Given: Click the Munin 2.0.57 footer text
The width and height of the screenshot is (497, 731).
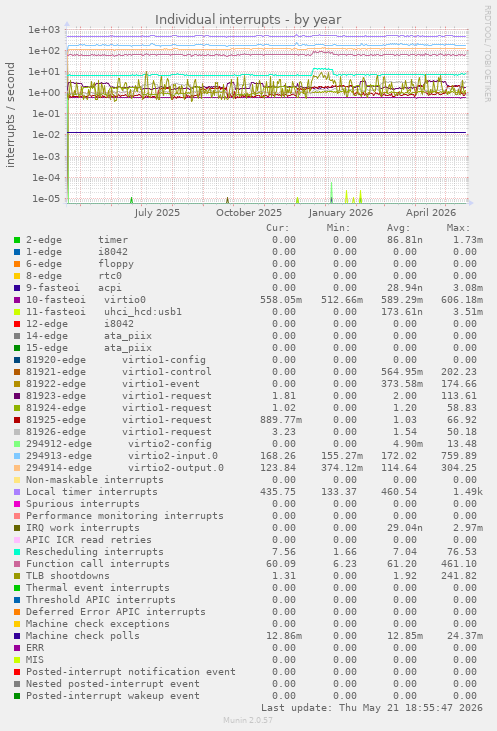Looking at the screenshot, I should (x=248, y=720).
